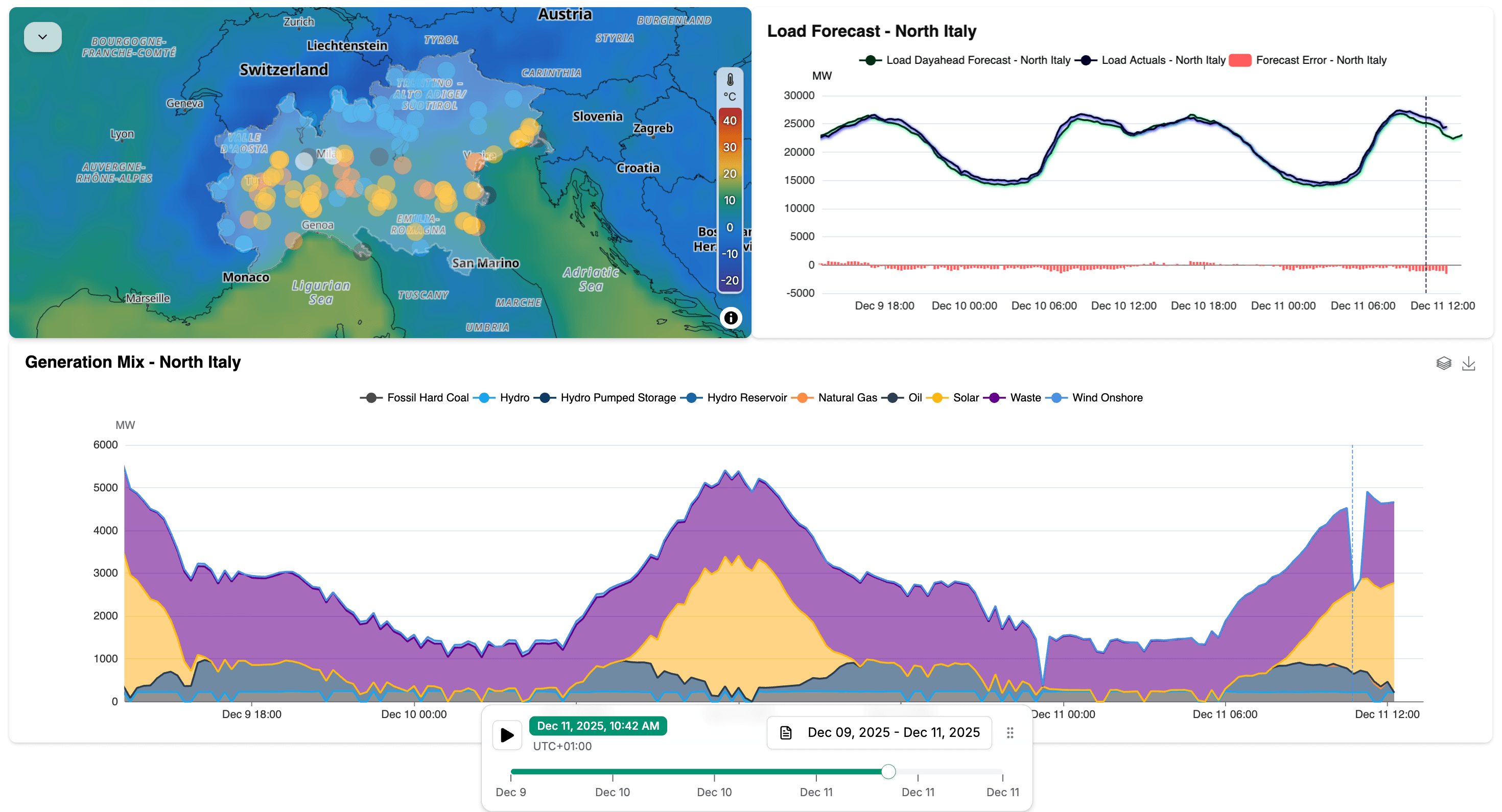Expand the panel using the chevron on the map
The width and height of the screenshot is (1502, 812).
coord(42,36)
